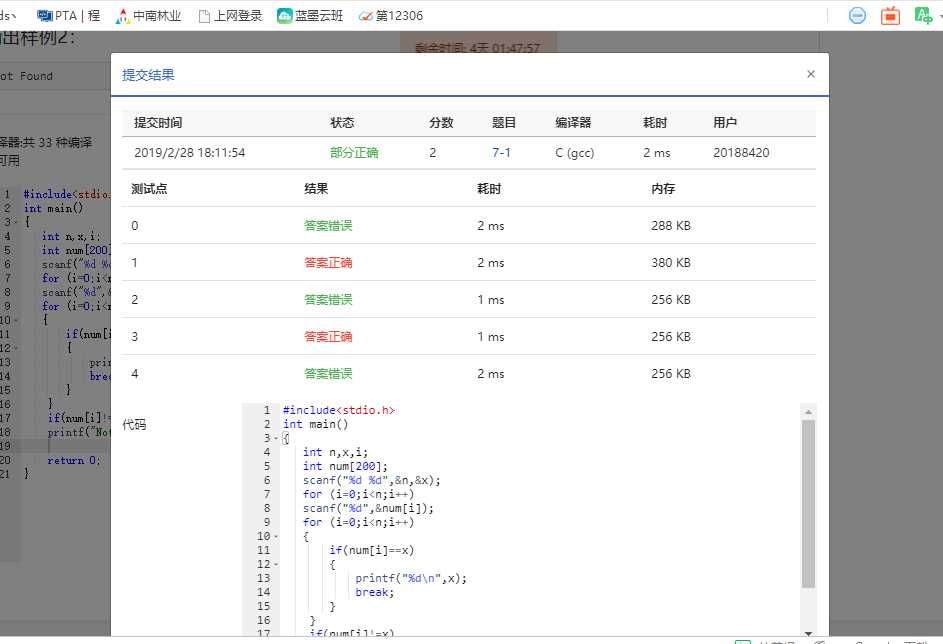Click the 288 KB memory value

click(x=671, y=225)
